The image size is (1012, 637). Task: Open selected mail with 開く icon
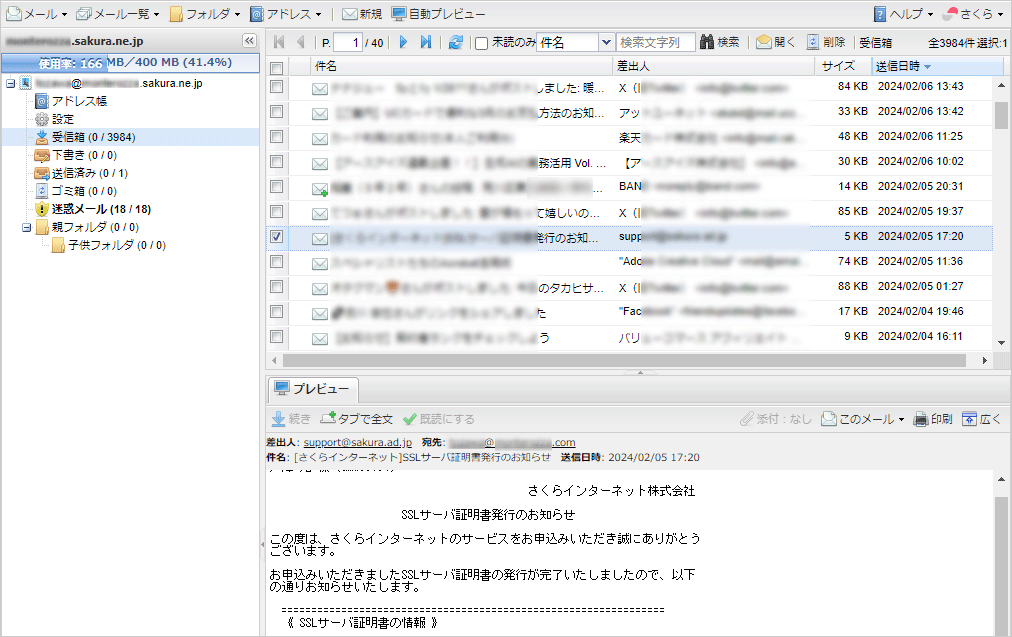click(776, 42)
